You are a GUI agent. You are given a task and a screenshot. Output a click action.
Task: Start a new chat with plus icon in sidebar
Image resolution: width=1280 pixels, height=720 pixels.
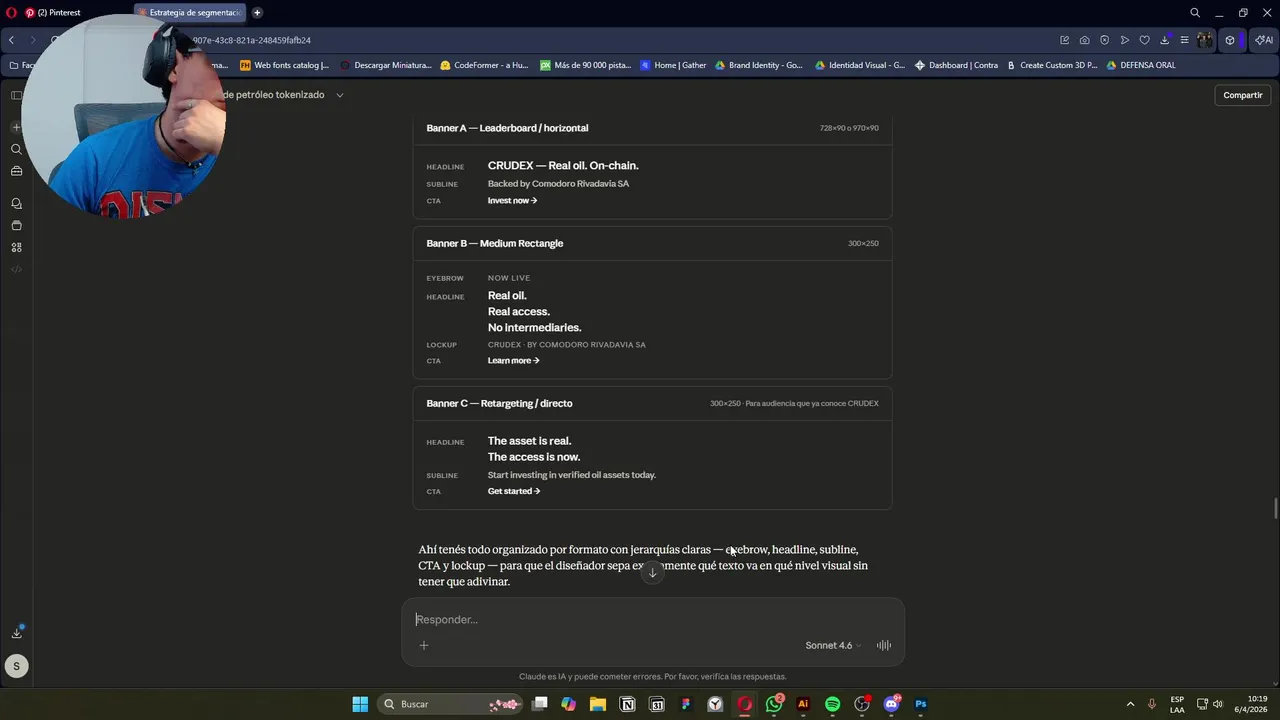click(x=16, y=127)
